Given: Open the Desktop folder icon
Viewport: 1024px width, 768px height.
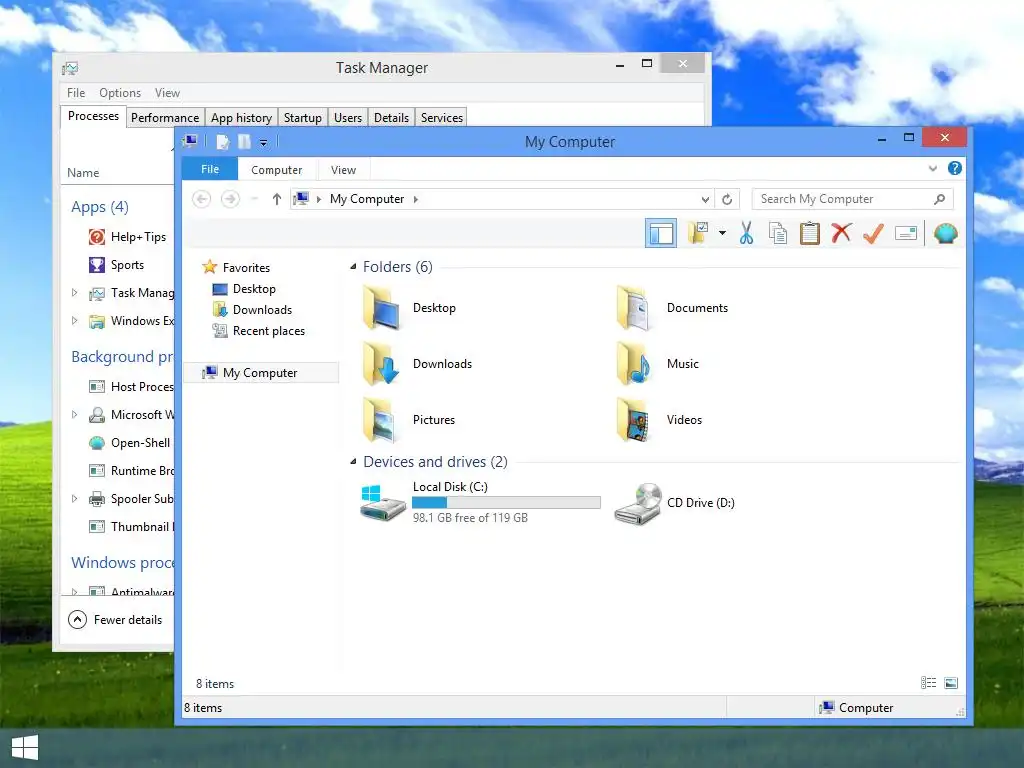Looking at the screenshot, I should click(382, 308).
